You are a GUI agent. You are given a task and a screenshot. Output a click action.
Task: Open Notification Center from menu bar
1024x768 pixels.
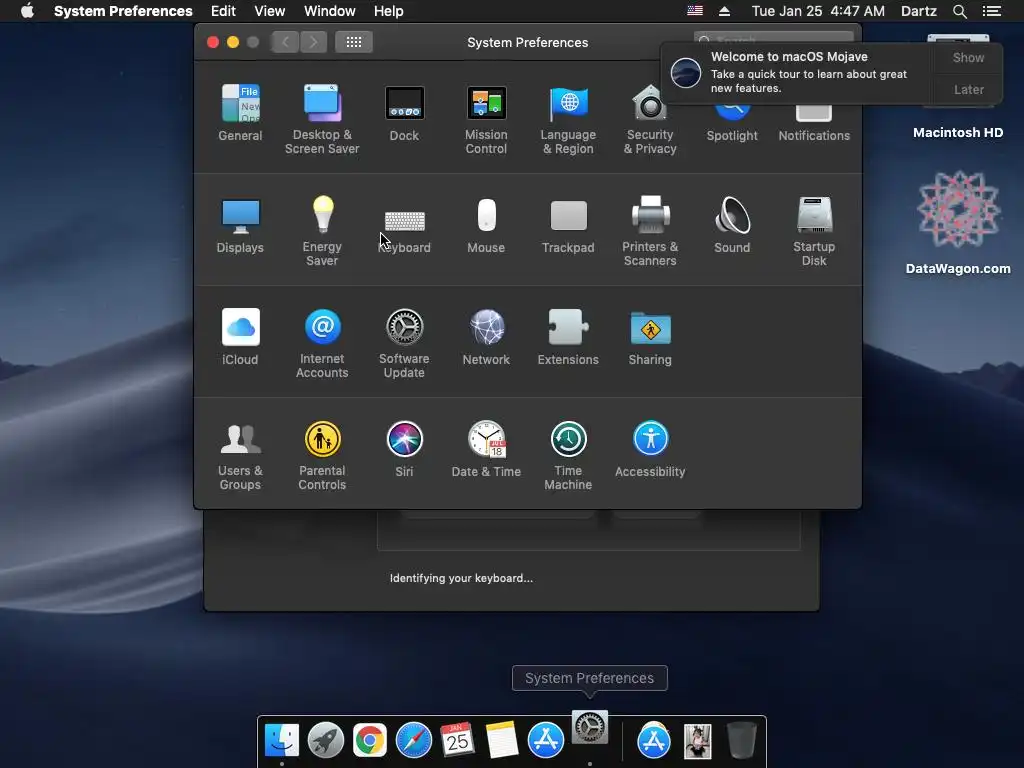click(x=992, y=11)
